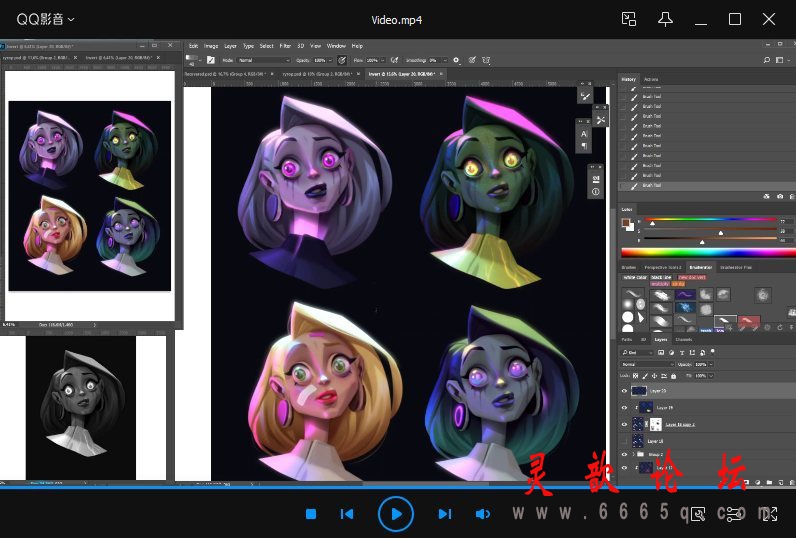Switch player to mini mode
This screenshot has width=796, height=538.
point(629,19)
